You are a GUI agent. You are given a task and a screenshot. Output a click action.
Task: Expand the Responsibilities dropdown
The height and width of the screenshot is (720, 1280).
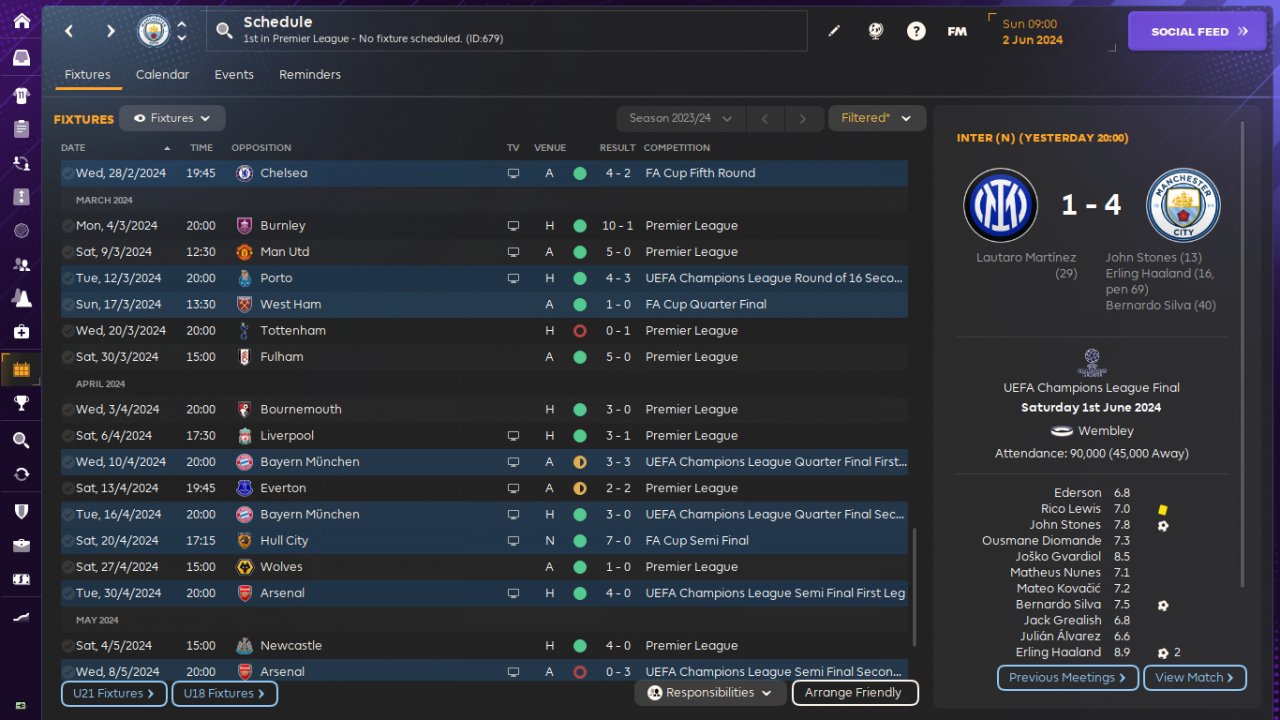pyautogui.click(x=710, y=693)
